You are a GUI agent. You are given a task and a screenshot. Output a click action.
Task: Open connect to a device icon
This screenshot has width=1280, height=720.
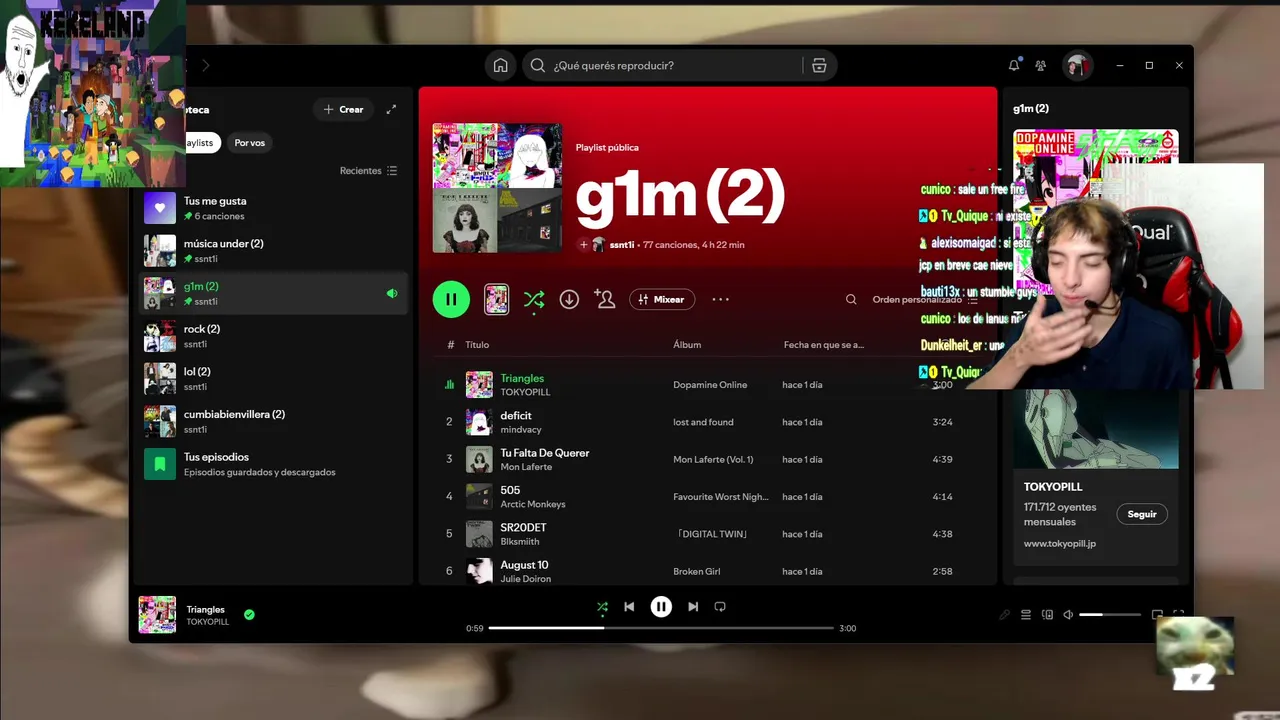tap(1048, 615)
